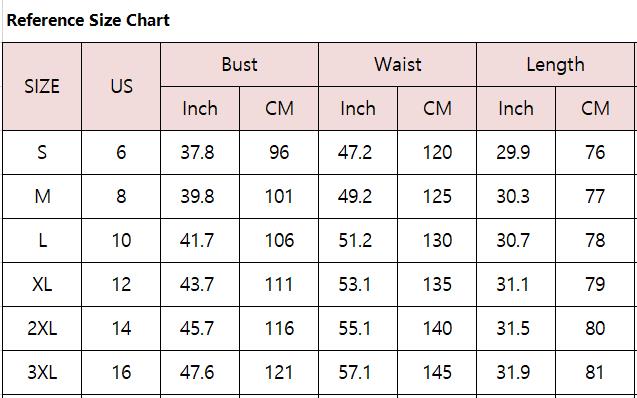Viewport: 637px width, 398px height.
Task: Click the Waist header cell
Action: point(397,65)
